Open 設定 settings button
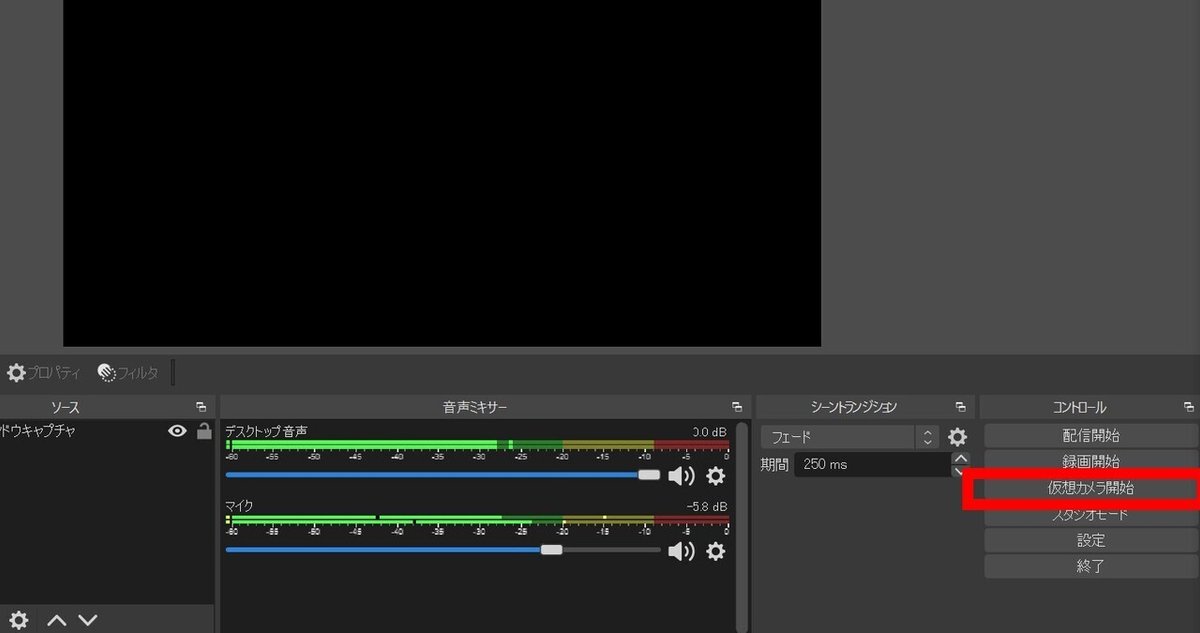The height and width of the screenshot is (633, 1200). (x=1090, y=540)
